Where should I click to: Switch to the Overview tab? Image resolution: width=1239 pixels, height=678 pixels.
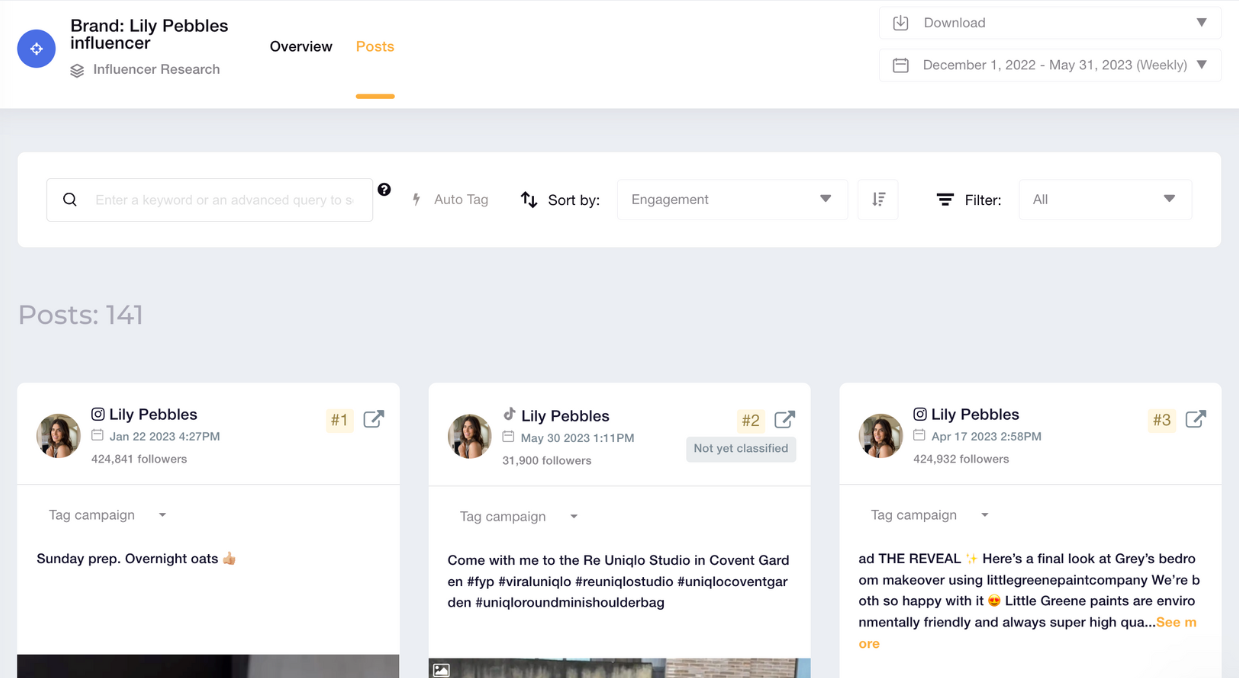pyautogui.click(x=301, y=47)
